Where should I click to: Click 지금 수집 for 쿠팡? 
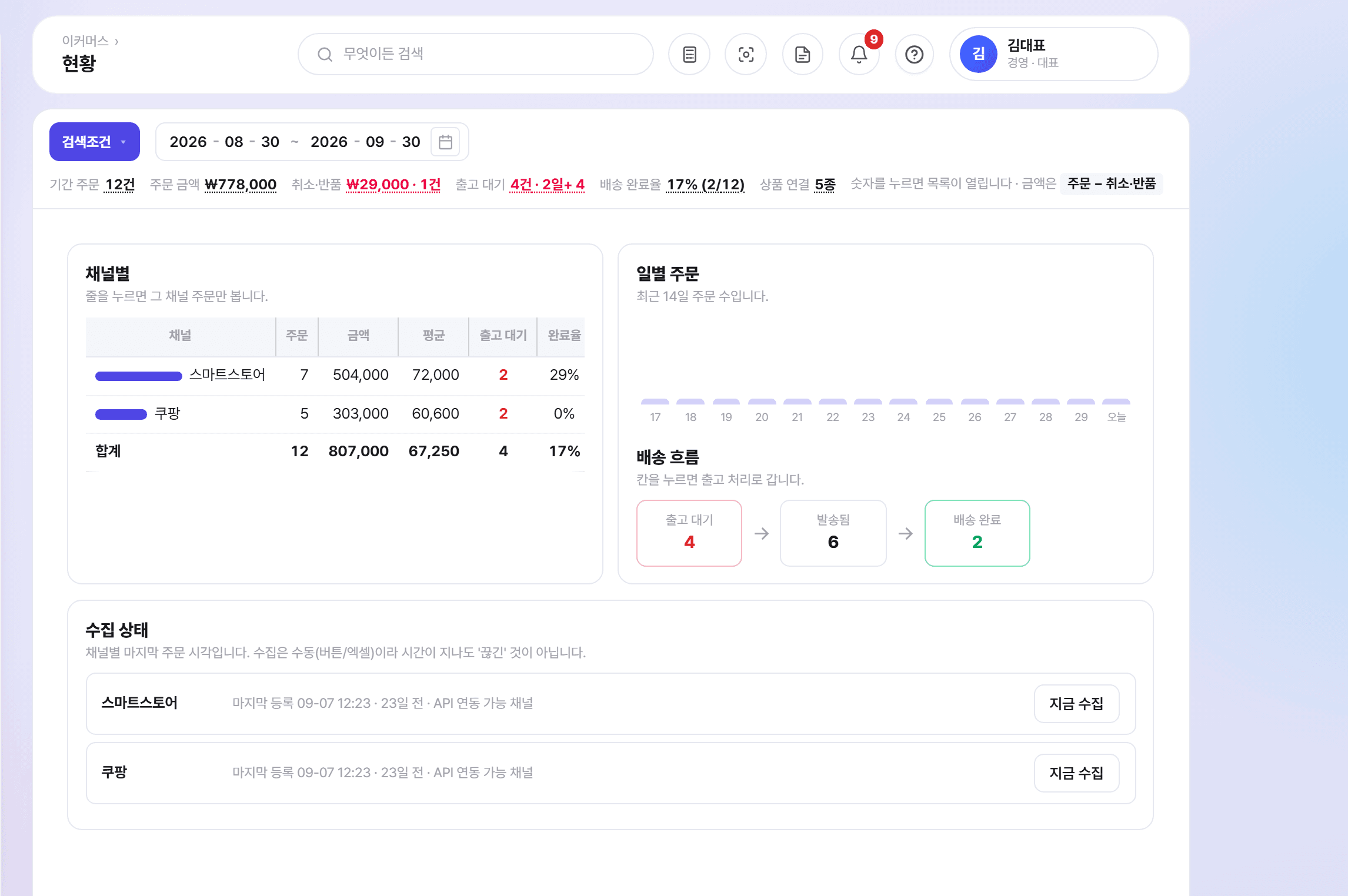click(x=1076, y=773)
